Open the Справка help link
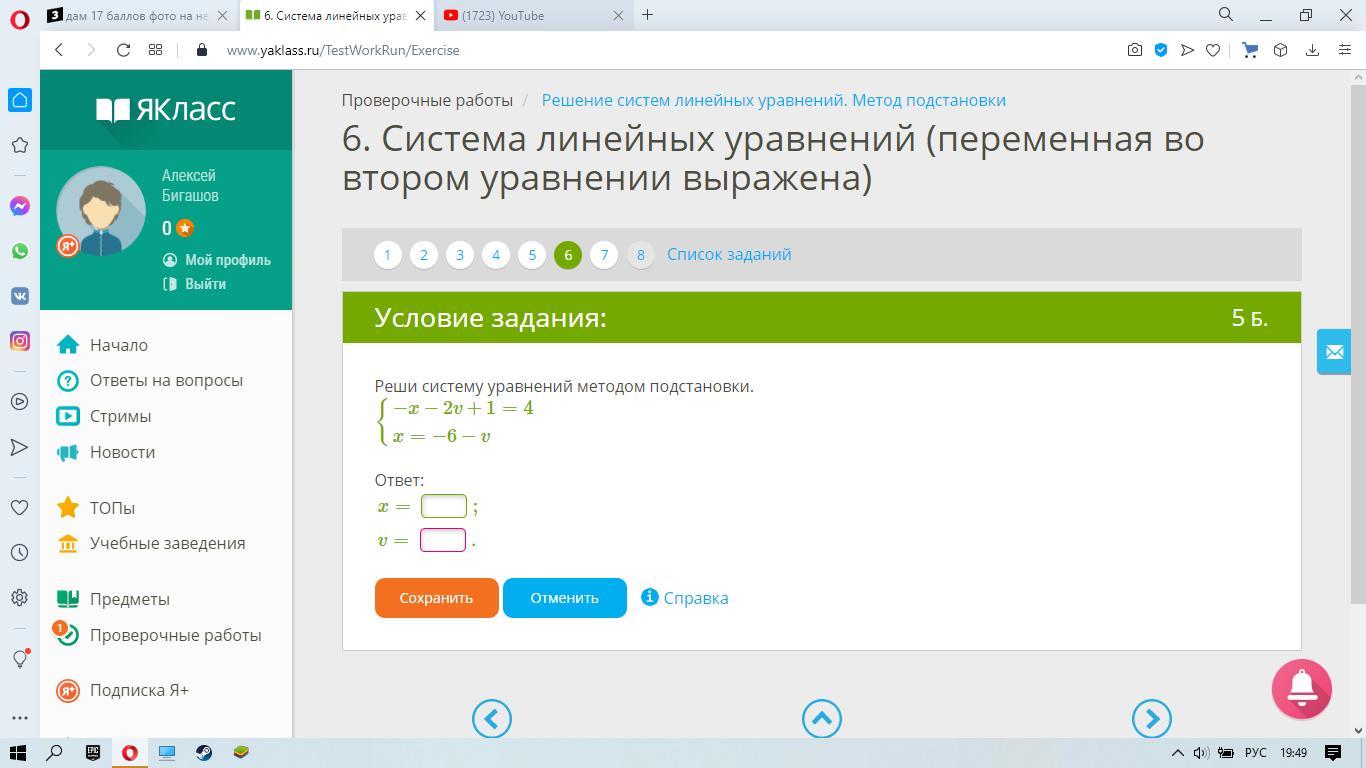The height and width of the screenshot is (768, 1366). pyautogui.click(x=695, y=598)
